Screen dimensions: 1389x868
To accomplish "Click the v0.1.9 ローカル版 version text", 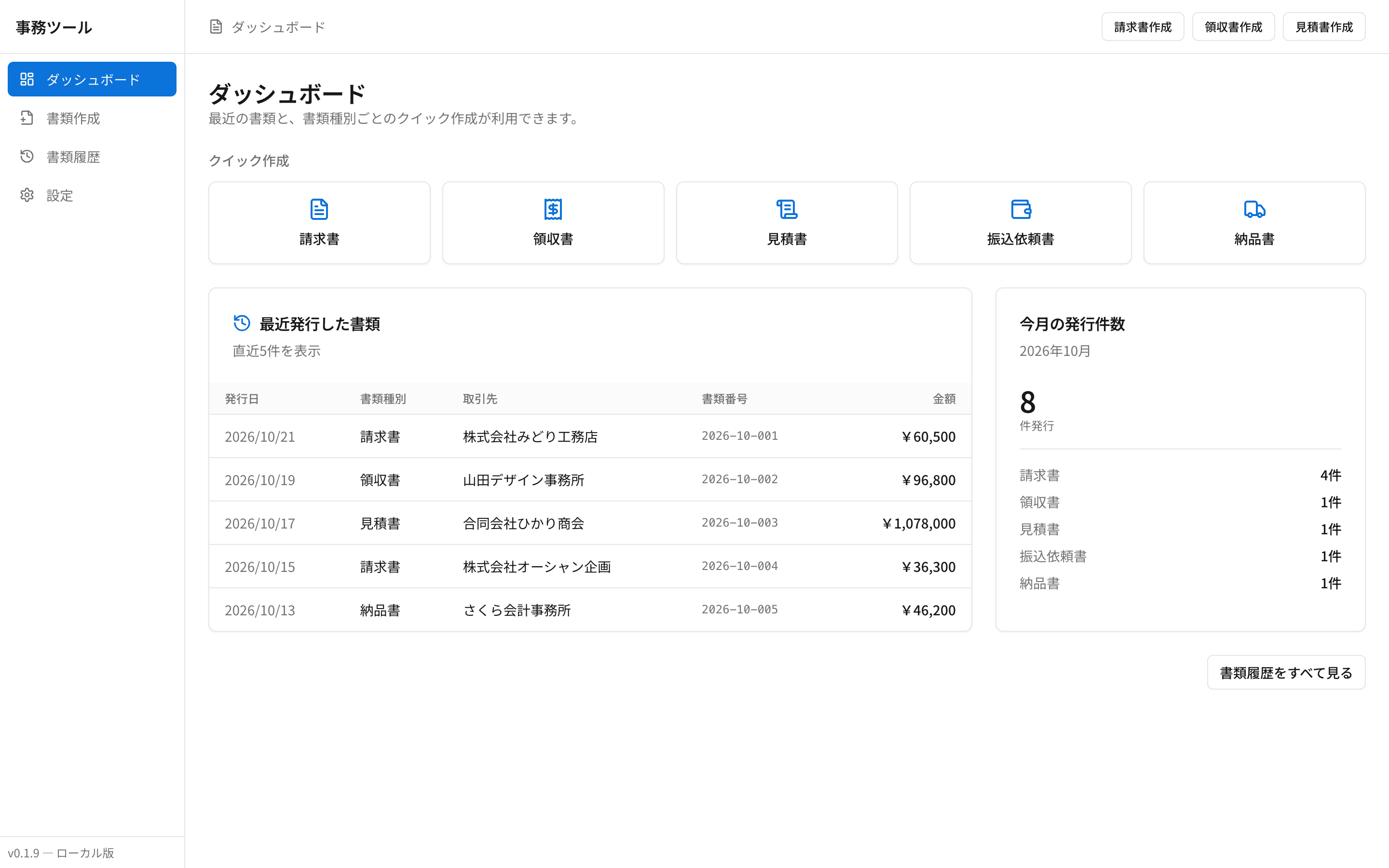I will (x=61, y=853).
